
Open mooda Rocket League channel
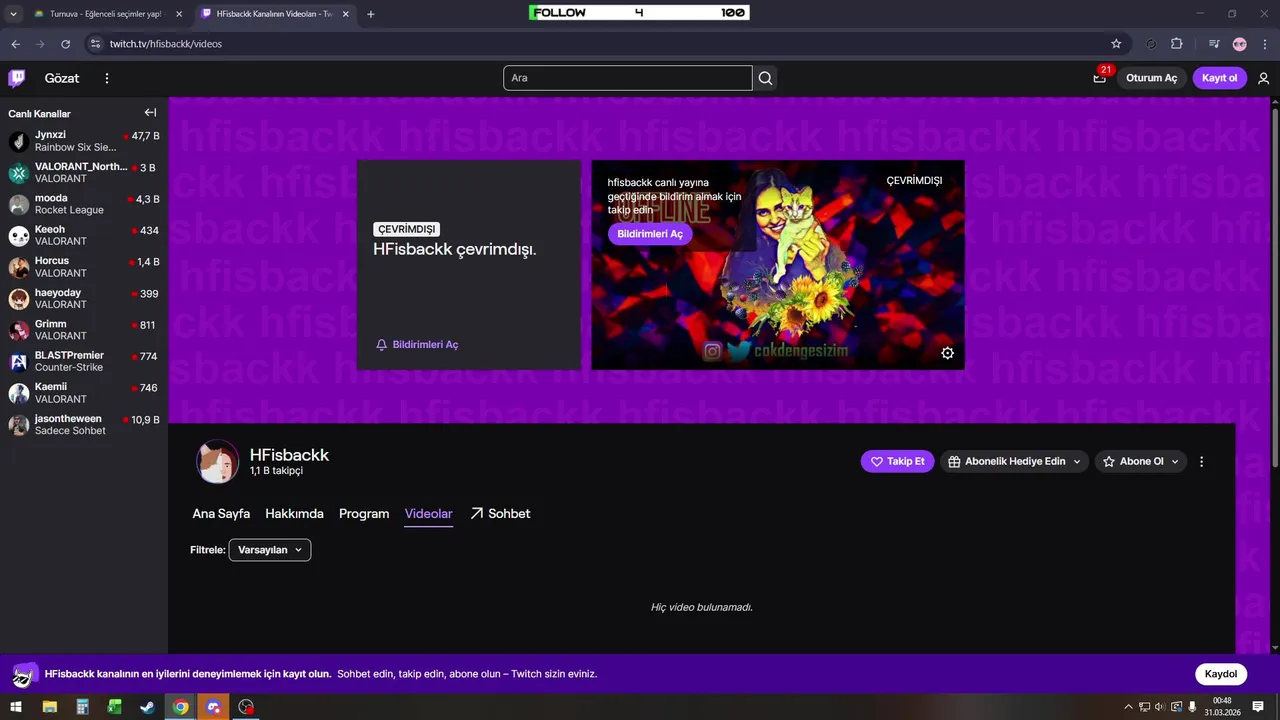coord(84,204)
